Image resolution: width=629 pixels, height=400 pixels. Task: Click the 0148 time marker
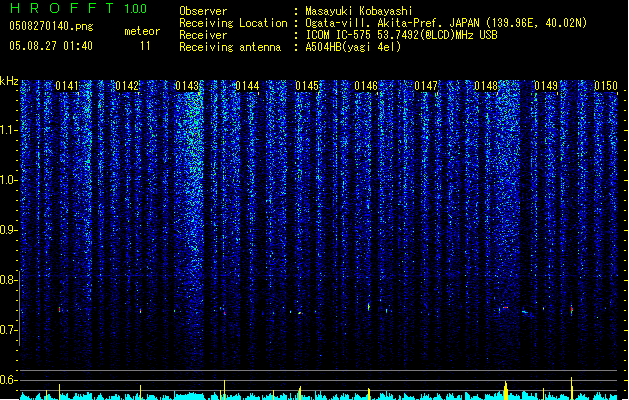point(486,86)
